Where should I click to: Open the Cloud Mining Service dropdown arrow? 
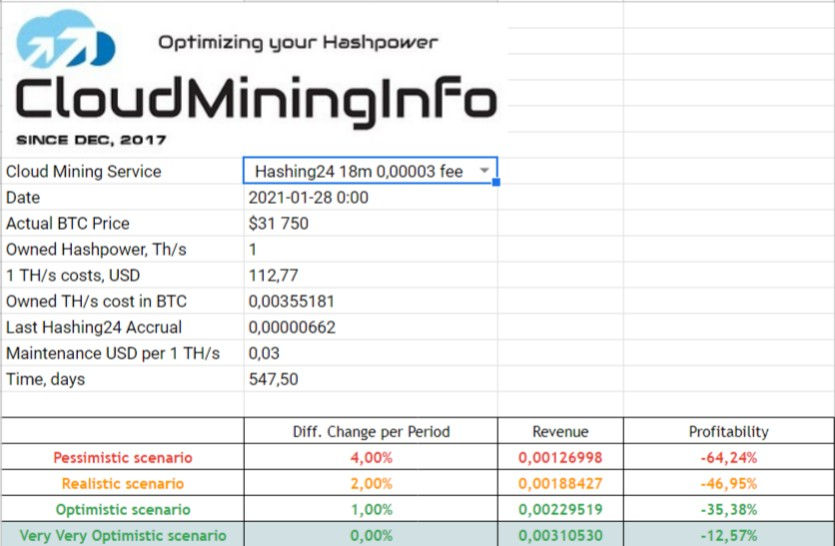[x=484, y=170]
